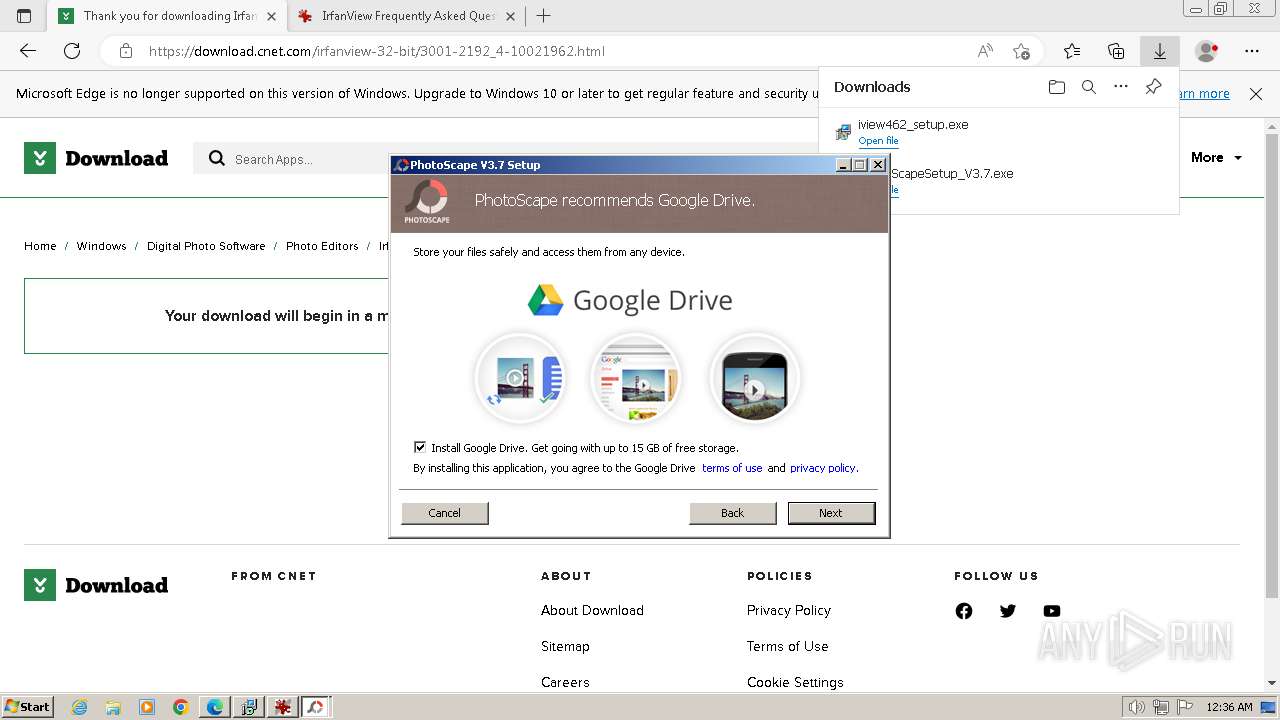Cancel the PhotoScape Setup
Image resolution: width=1280 pixels, height=720 pixels.
pyautogui.click(x=445, y=513)
